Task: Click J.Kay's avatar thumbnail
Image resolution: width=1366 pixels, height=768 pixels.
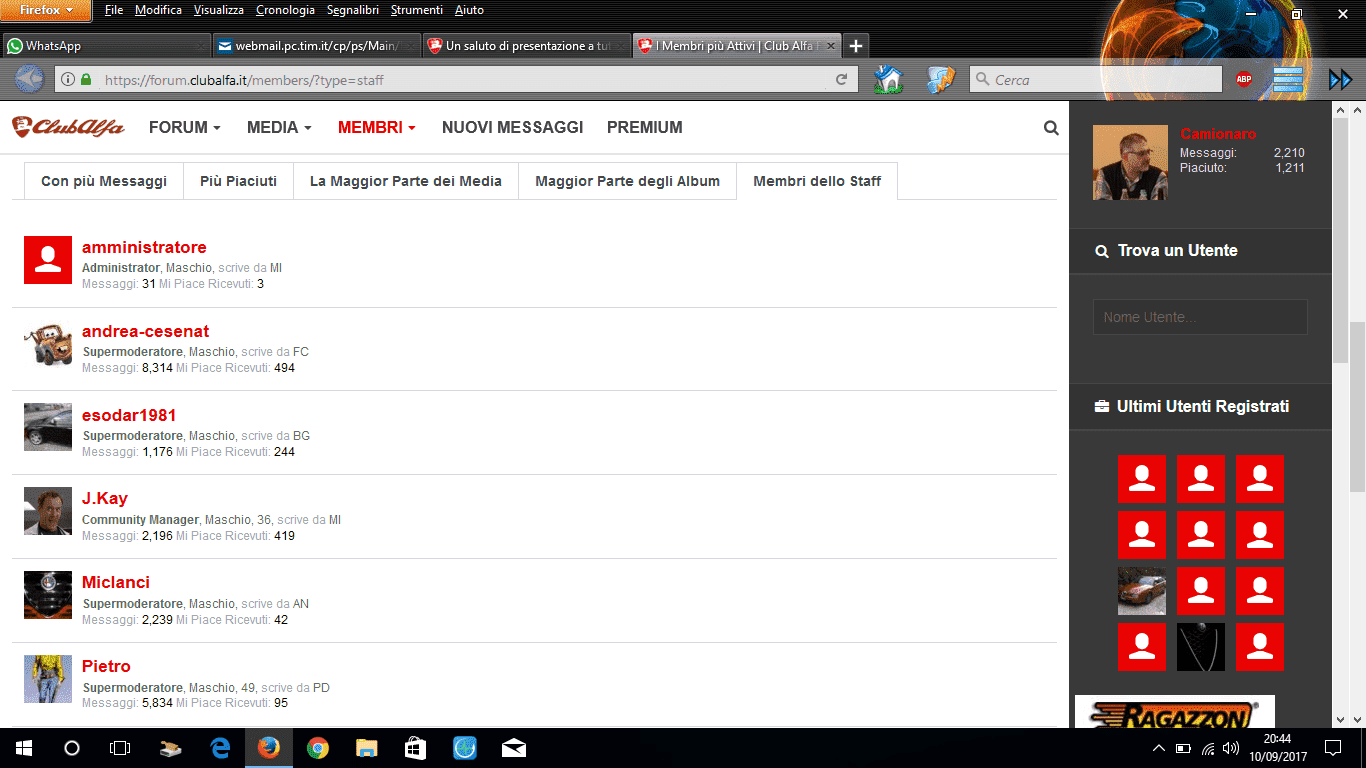Action: coord(48,511)
